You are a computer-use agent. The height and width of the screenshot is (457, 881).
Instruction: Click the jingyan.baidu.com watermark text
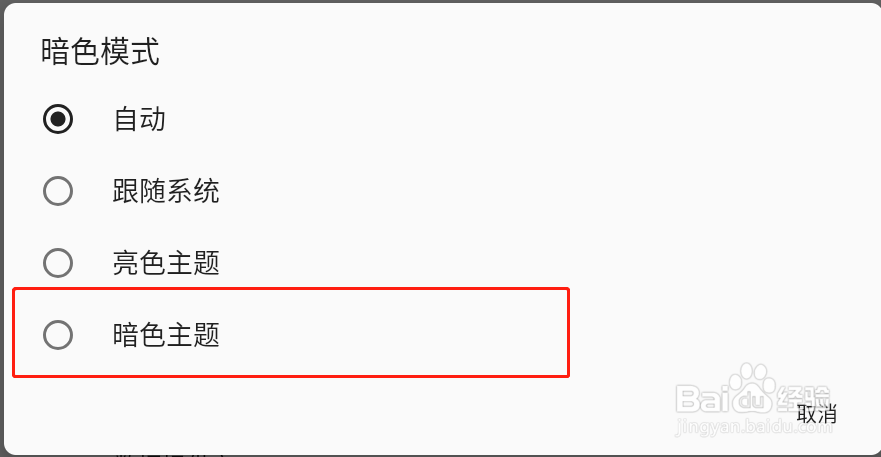755,429
